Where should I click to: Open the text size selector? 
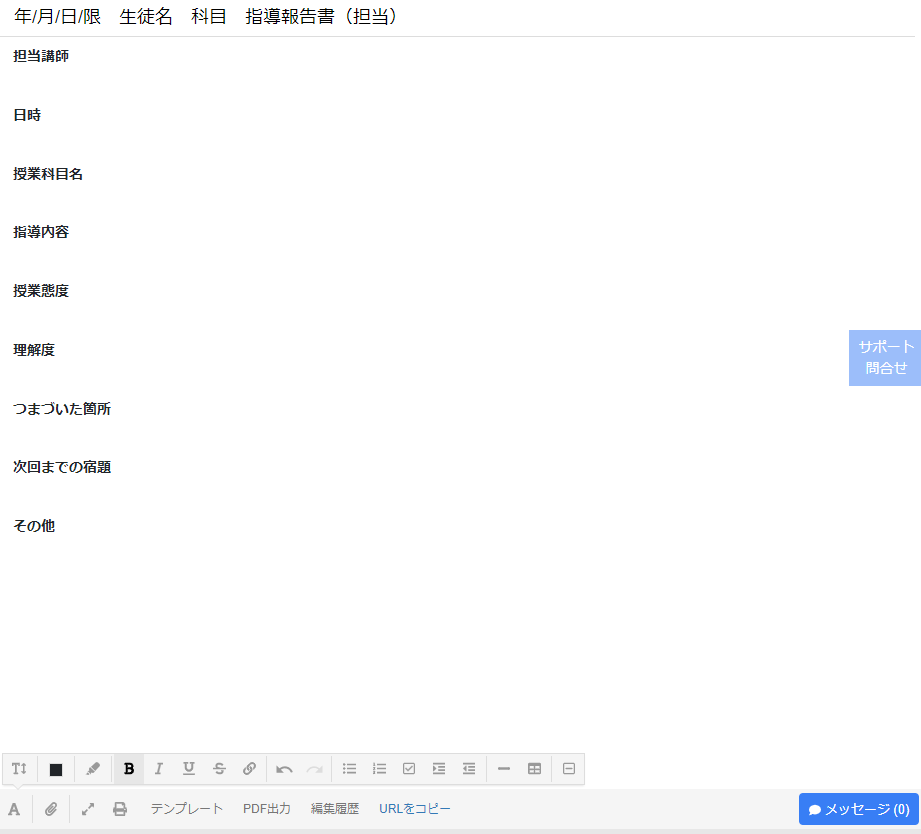[19, 769]
